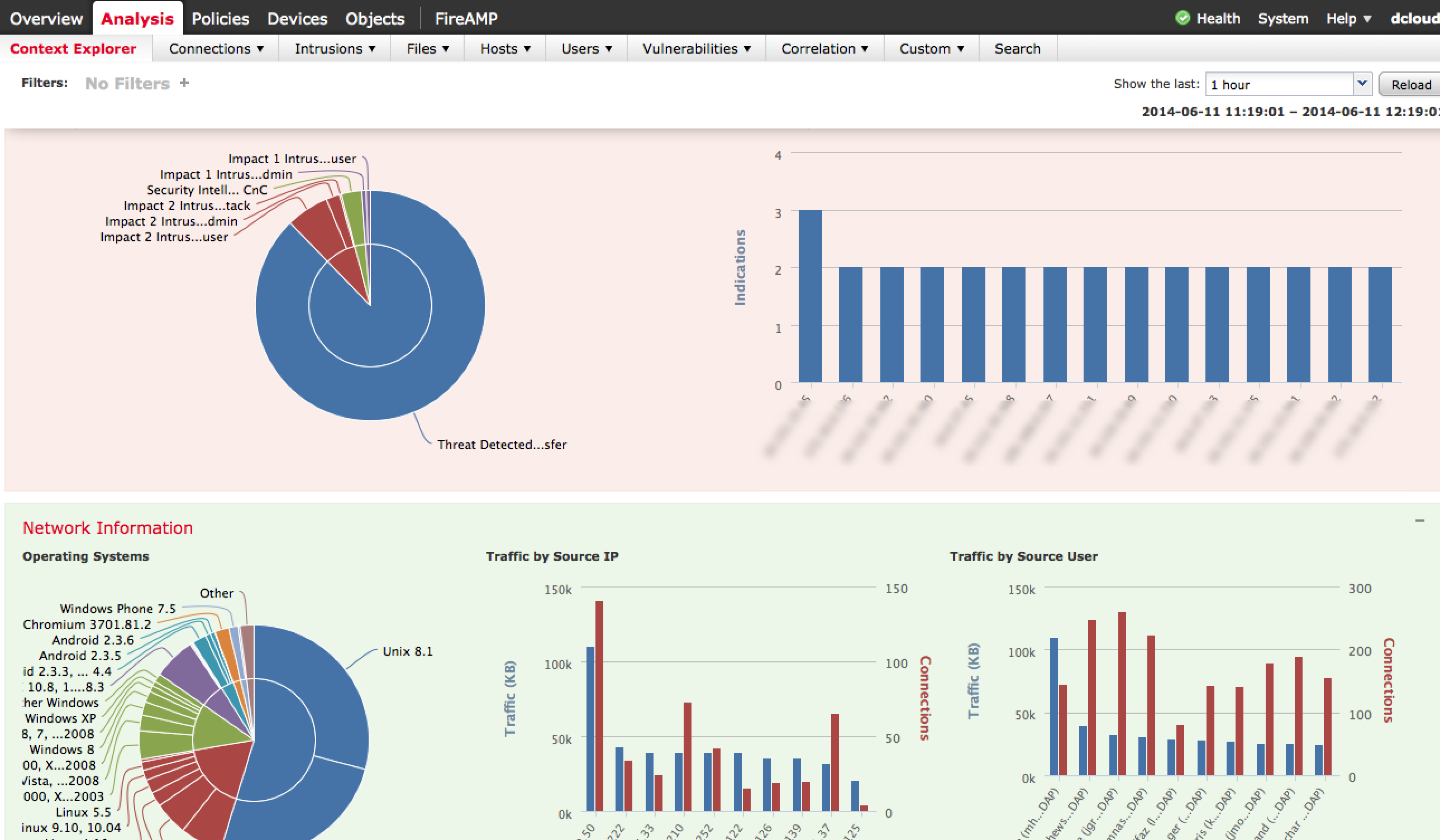
Task: Open the Policies tab
Action: [x=221, y=19]
